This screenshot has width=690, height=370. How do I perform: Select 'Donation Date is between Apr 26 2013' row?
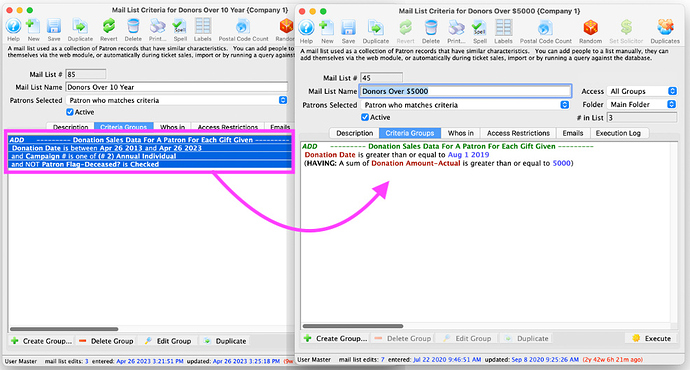coord(150,148)
